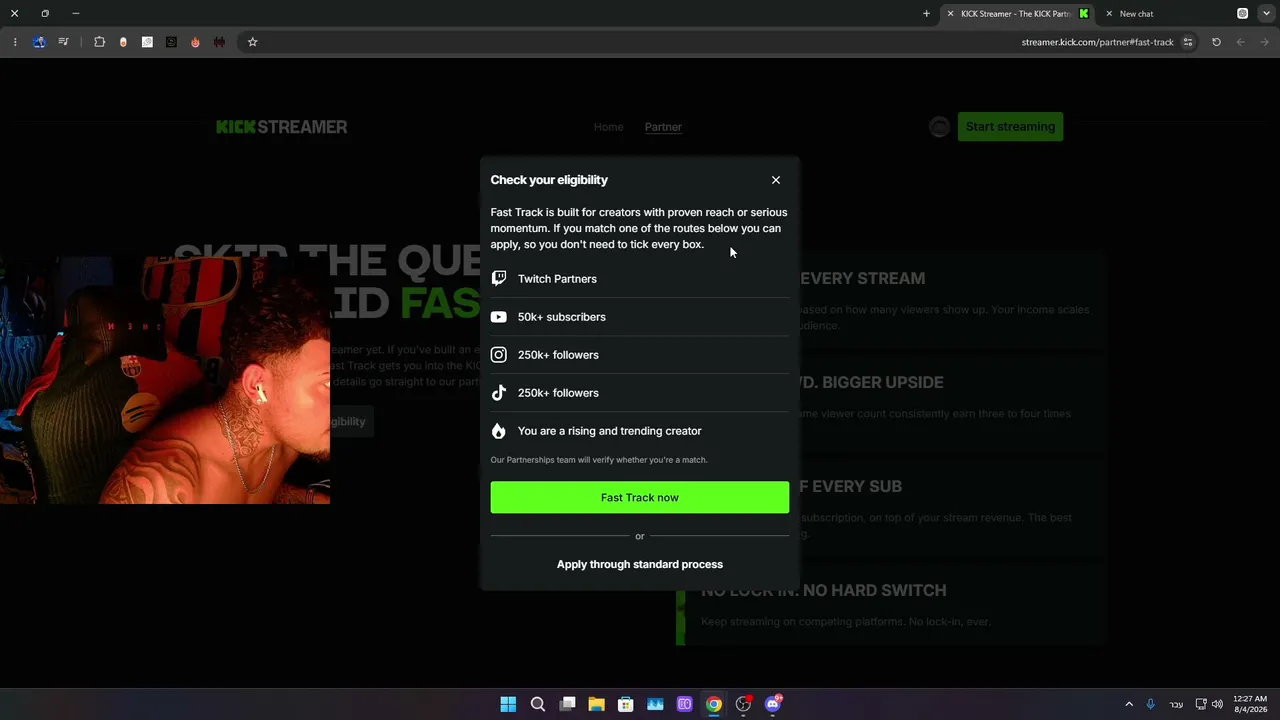Open the purple app on the taskbar
Screen dimensions: 1280x720
[x=685, y=704]
